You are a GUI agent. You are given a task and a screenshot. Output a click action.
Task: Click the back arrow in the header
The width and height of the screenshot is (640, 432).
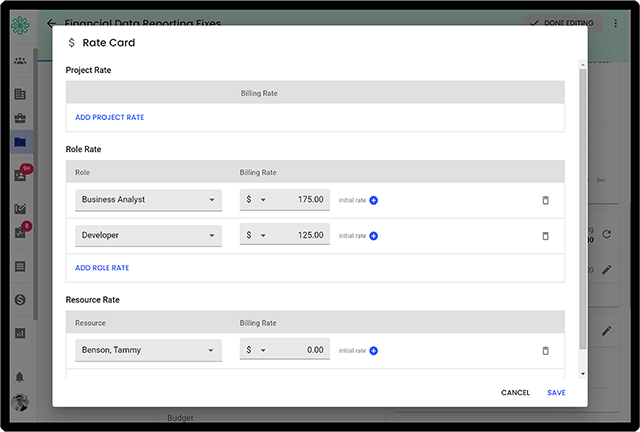pos(51,23)
